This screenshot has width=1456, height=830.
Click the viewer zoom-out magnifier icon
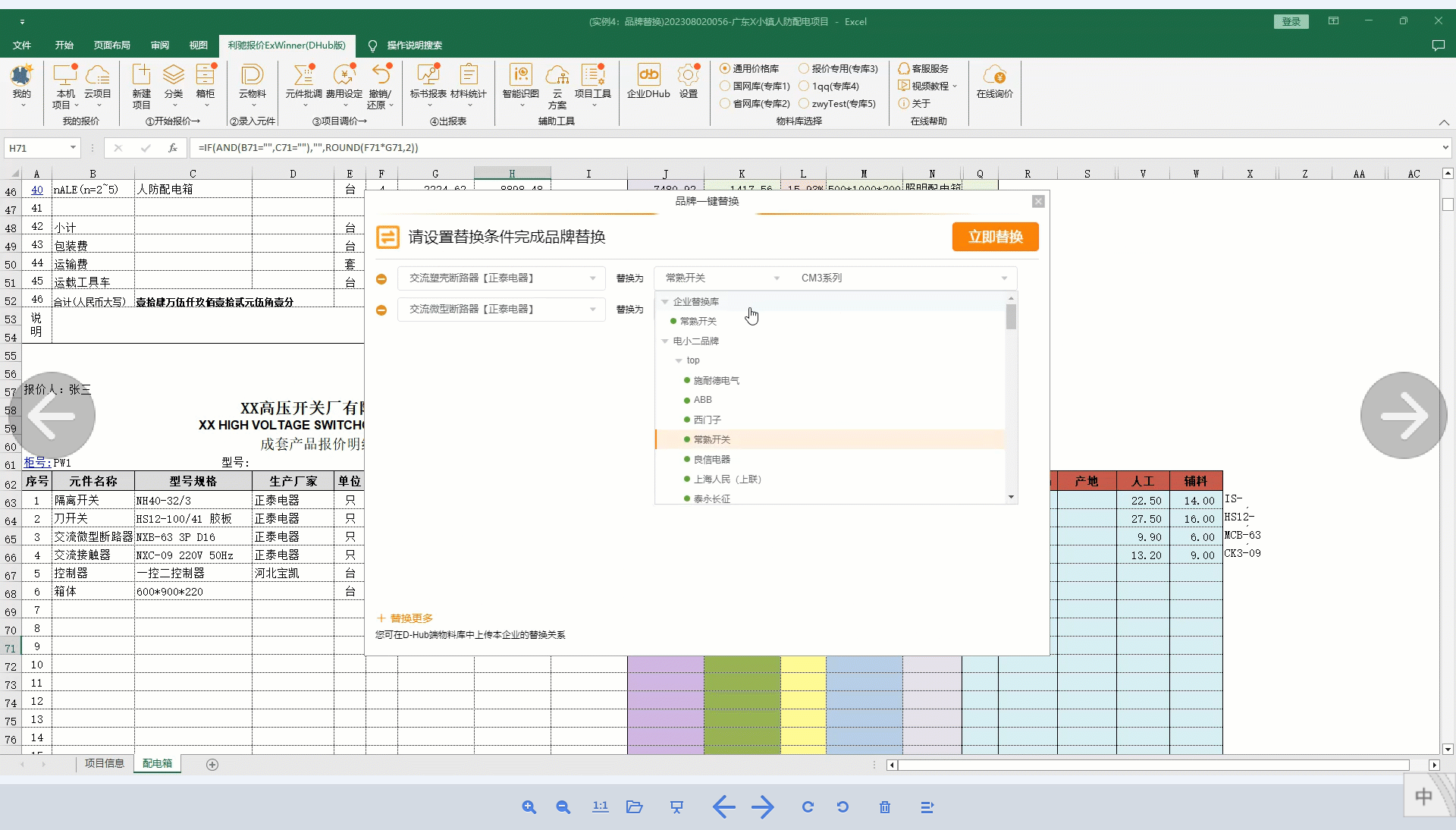[563, 807]
